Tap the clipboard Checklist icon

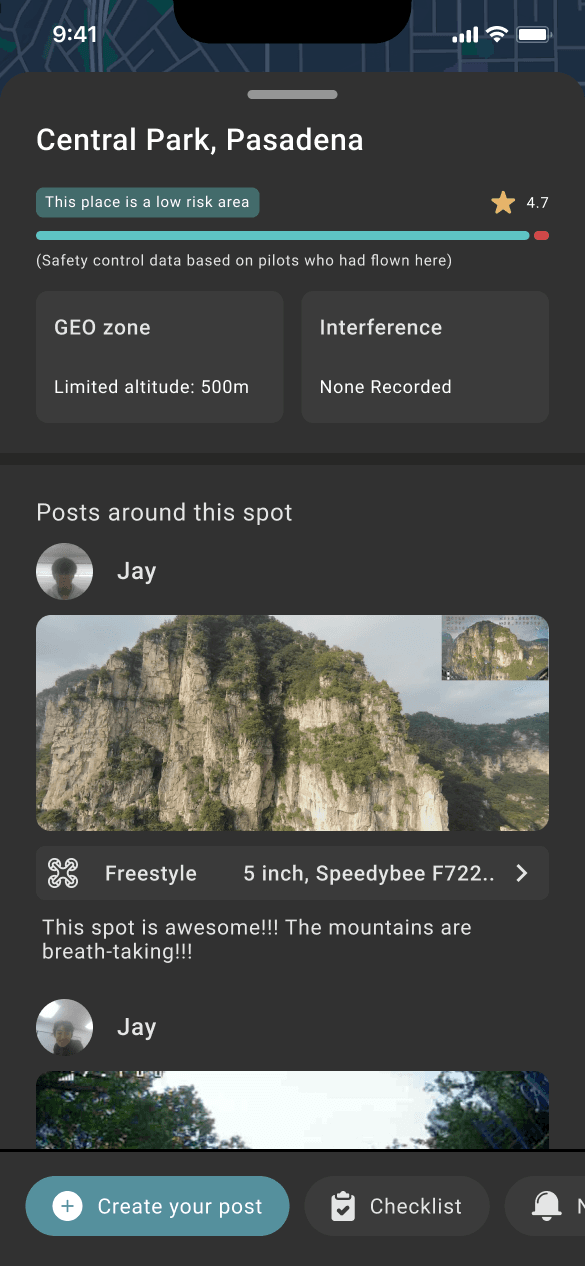click(x=343, y=1206)
